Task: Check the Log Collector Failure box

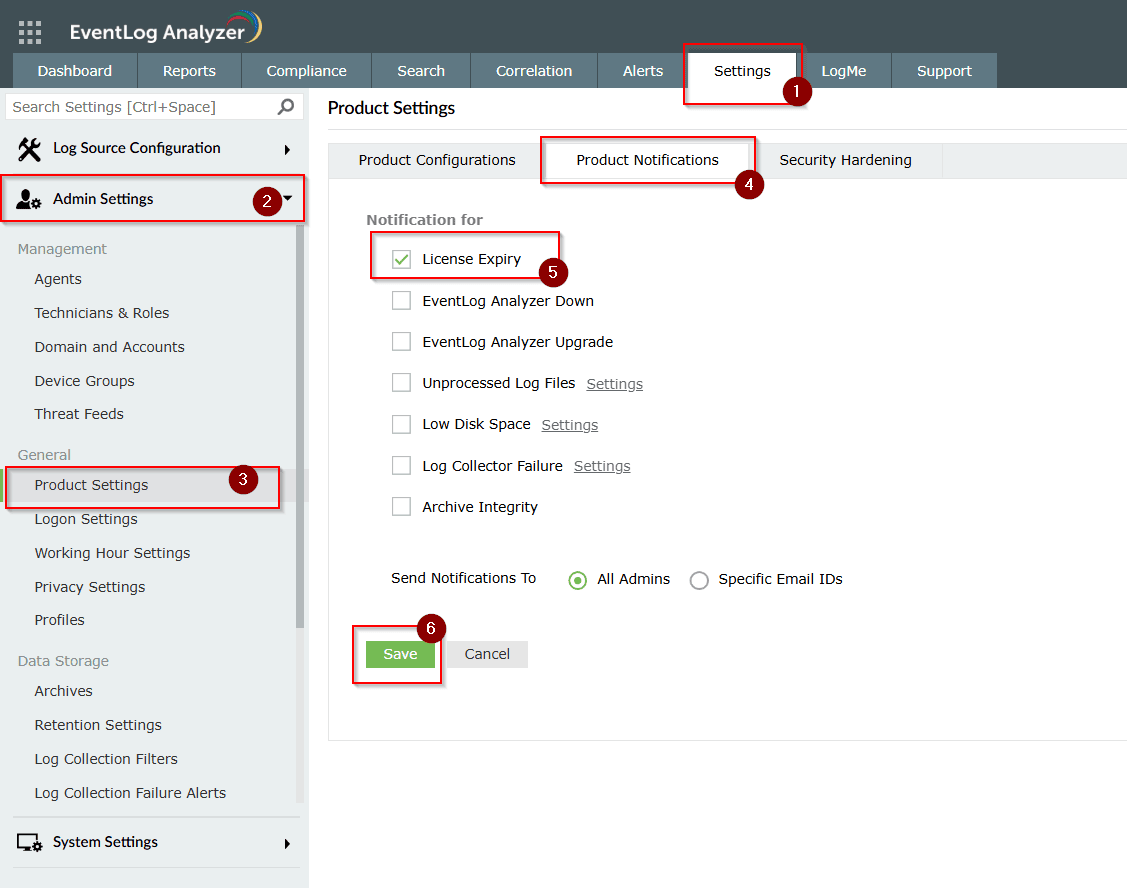Action: [x=401, y=465]
